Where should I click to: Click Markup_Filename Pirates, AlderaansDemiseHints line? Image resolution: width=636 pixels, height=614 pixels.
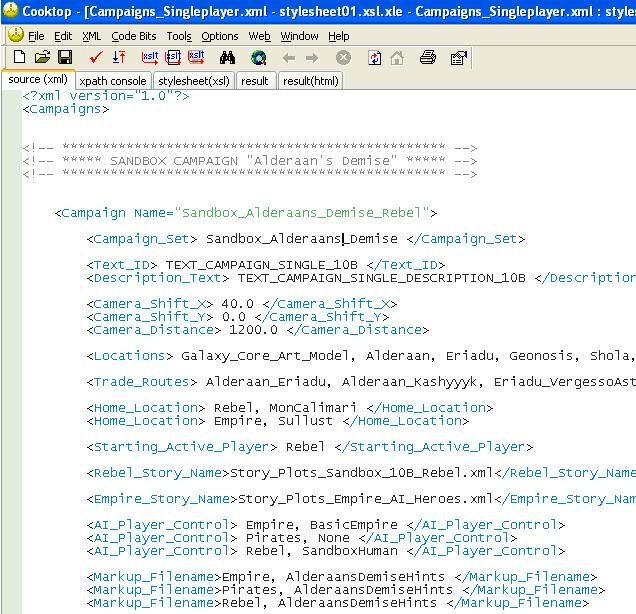tap(346, 589)
